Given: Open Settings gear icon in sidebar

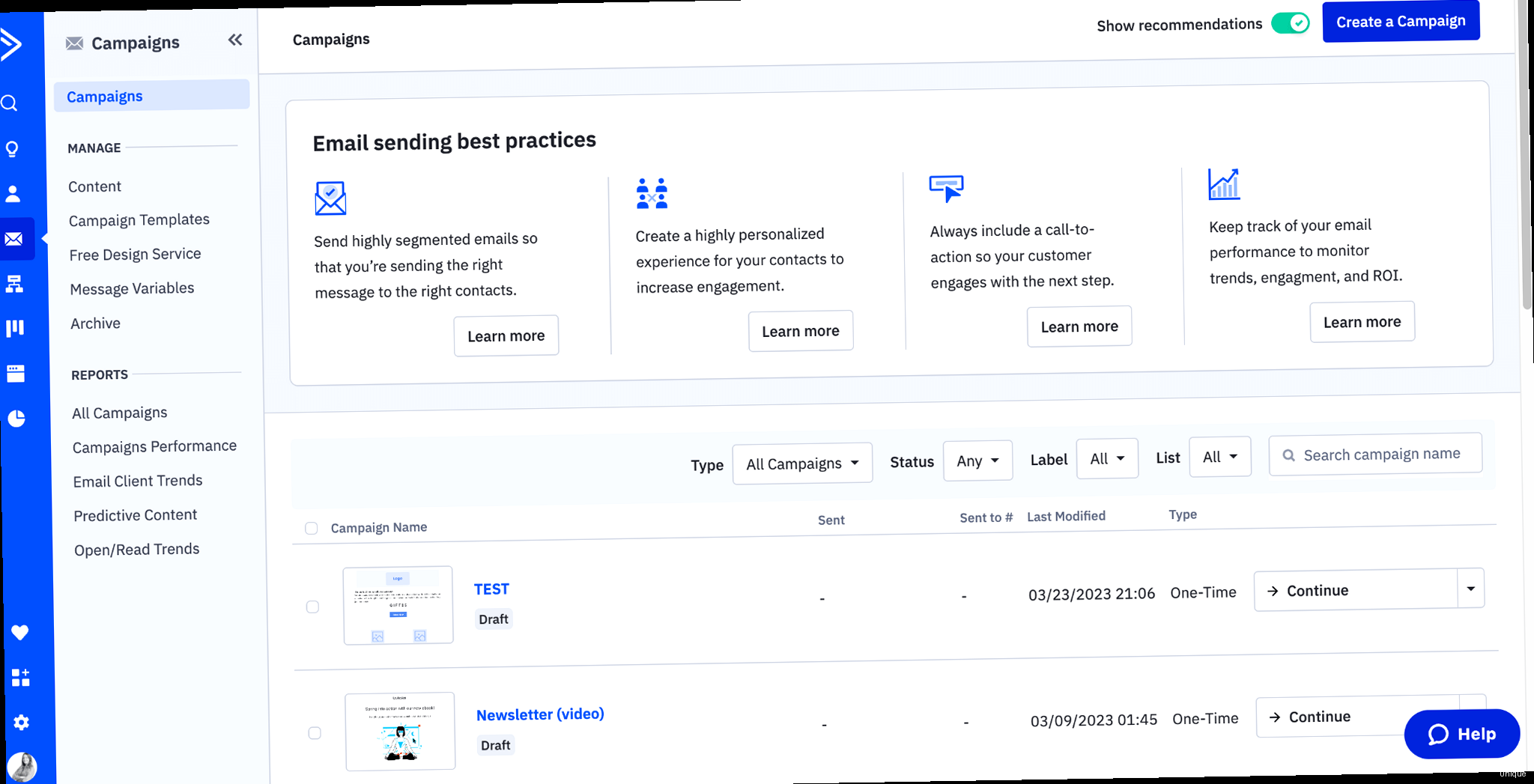Looking at the screenshot, I should click(x=21, y=723).
